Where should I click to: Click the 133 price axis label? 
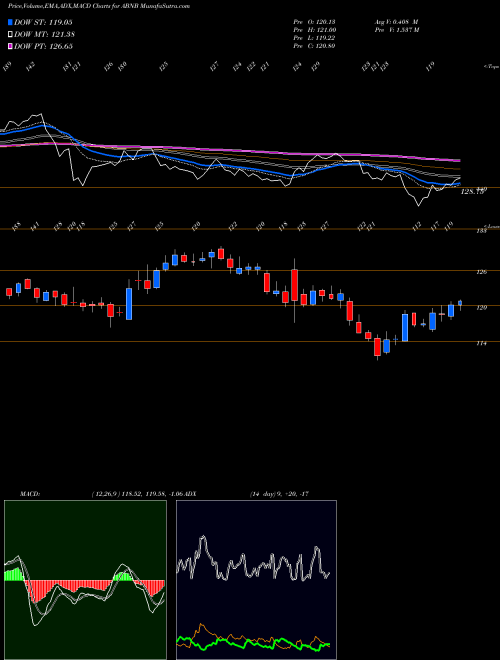tap(481, 231)
